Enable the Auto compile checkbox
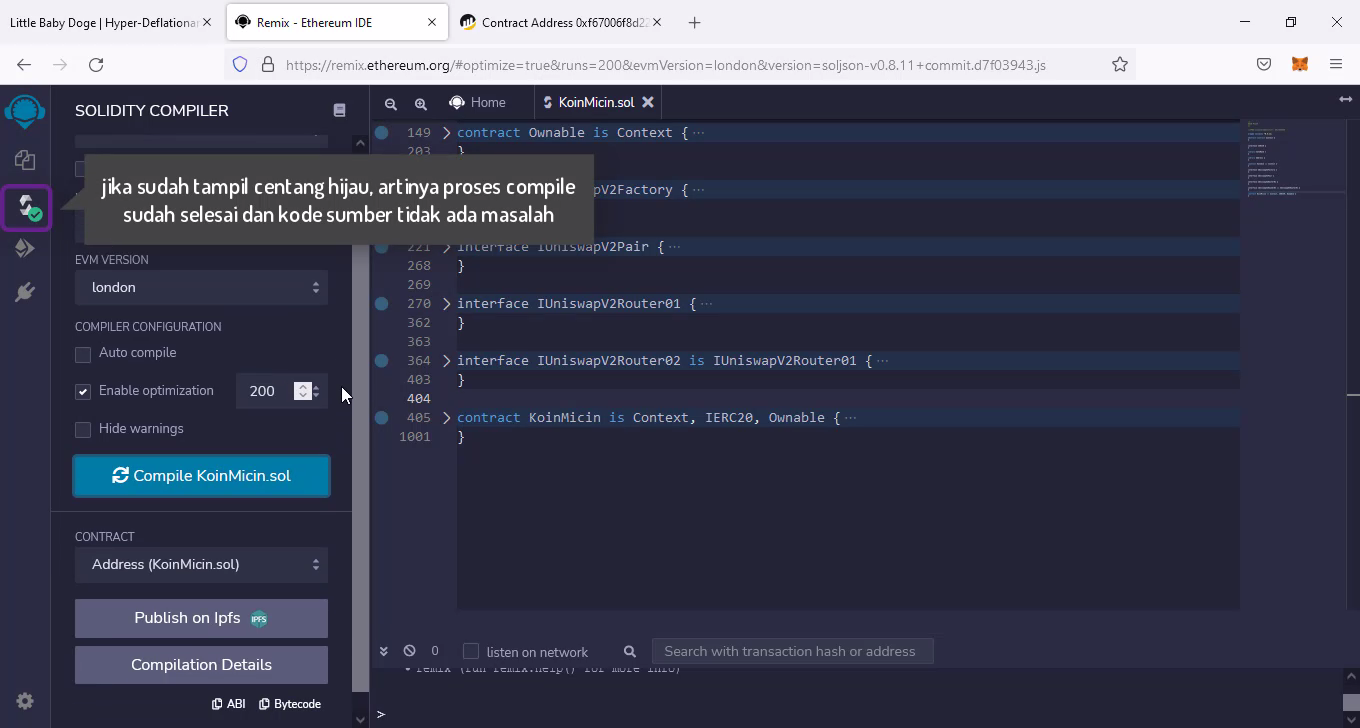1360x728 pixels. pyautogui.click(x=83, y=354)
